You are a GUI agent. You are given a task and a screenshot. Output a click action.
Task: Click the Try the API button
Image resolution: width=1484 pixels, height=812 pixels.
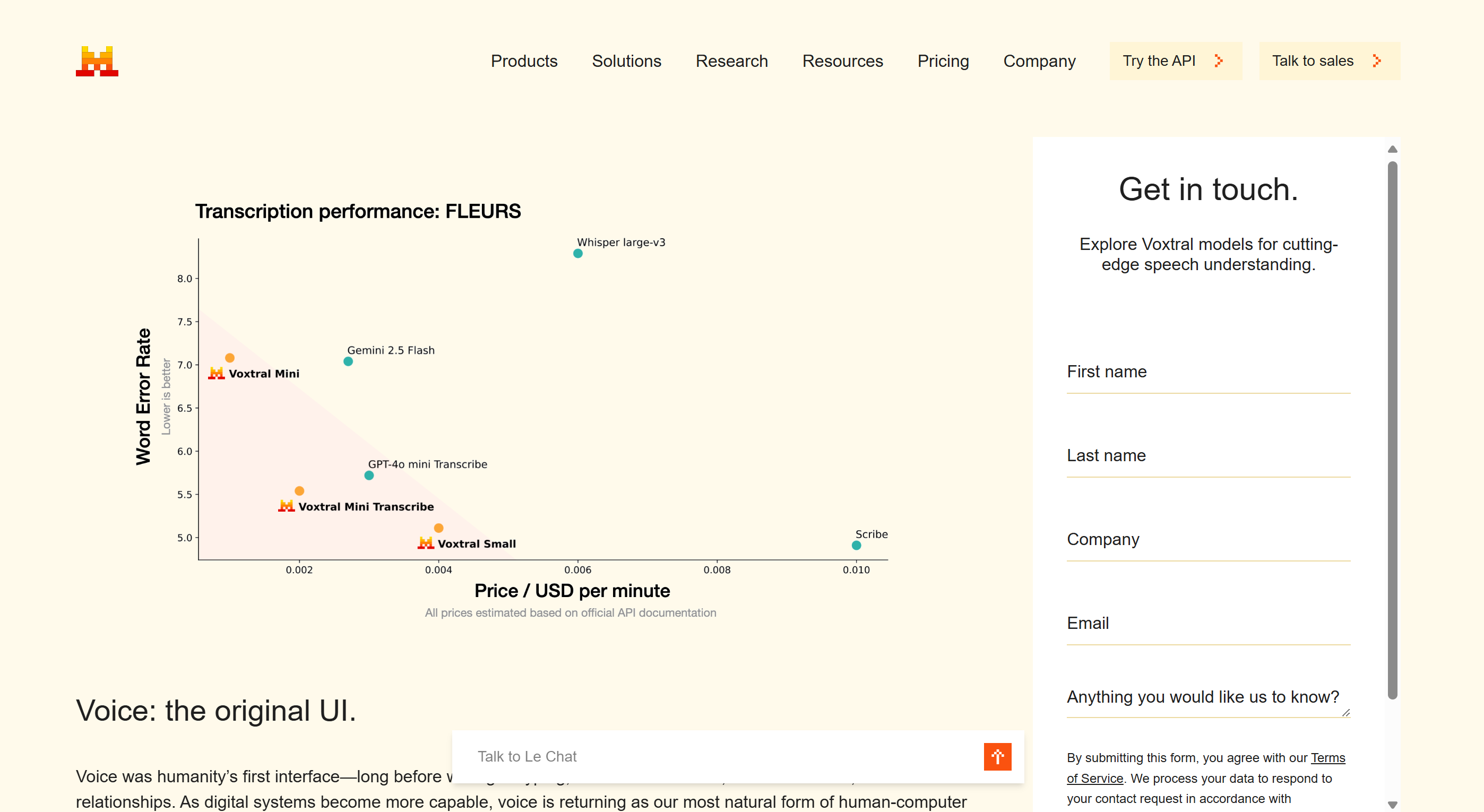[1176, 61]
